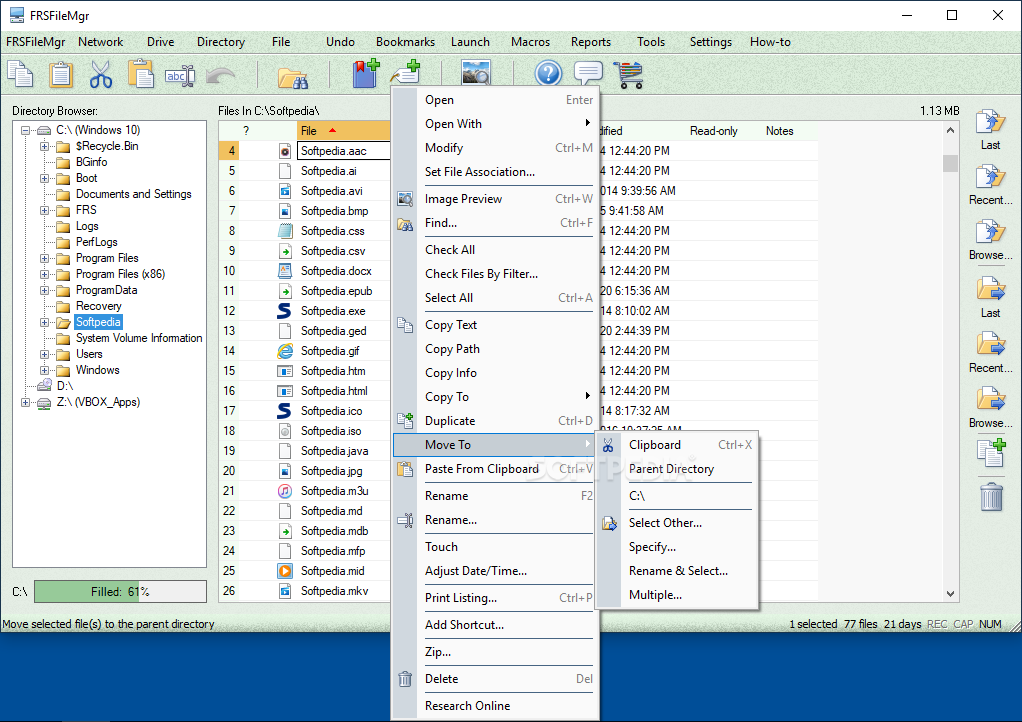This screenshot has width=1022, height=722.
Task: Expand the $Recycle.Bin tree node
Action: click(44, 147)
